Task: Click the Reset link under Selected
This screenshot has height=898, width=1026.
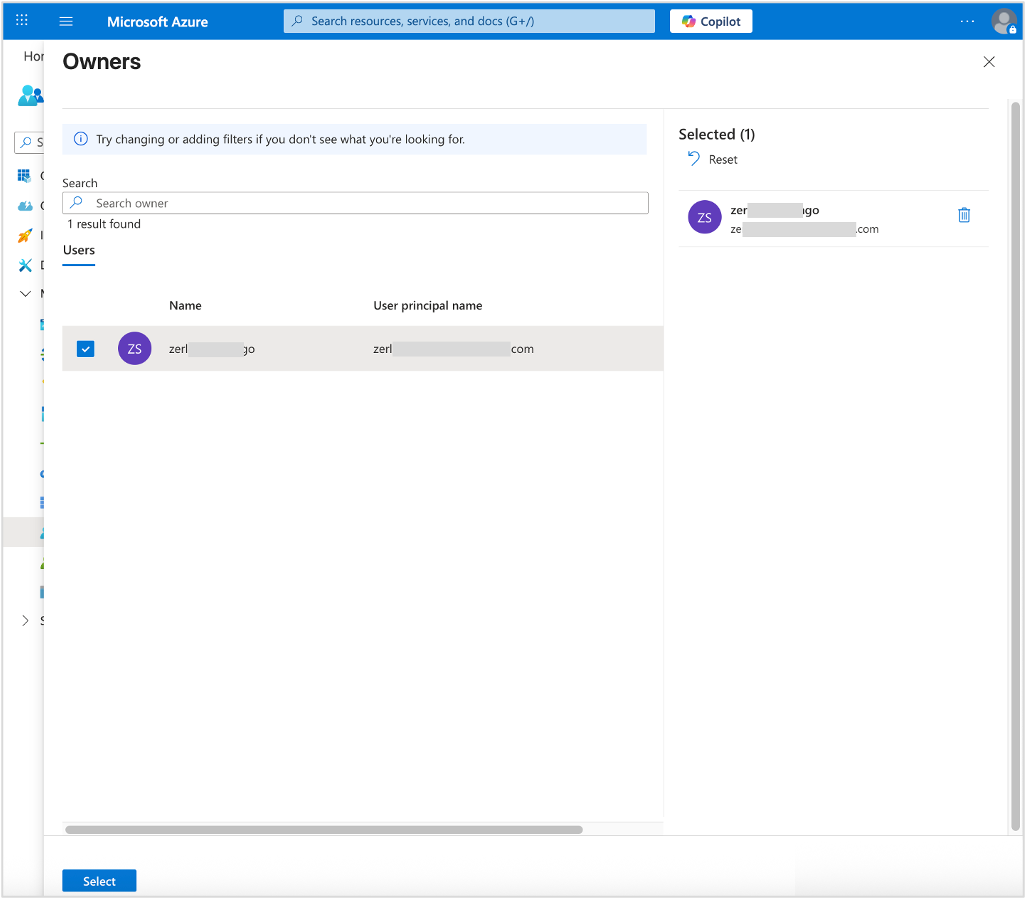Action: [x=721, y=159]
